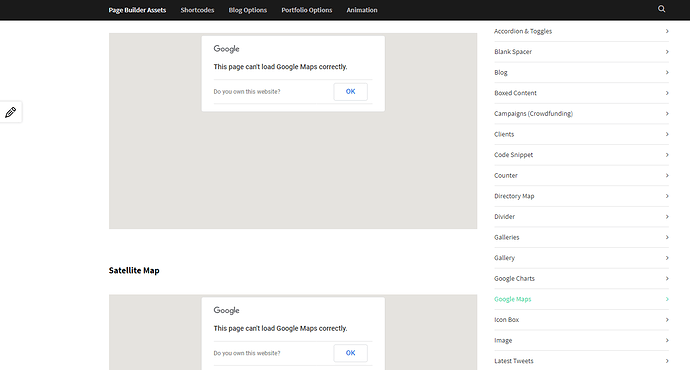Click chevron next to Boxed Content

tap(667, 93)
